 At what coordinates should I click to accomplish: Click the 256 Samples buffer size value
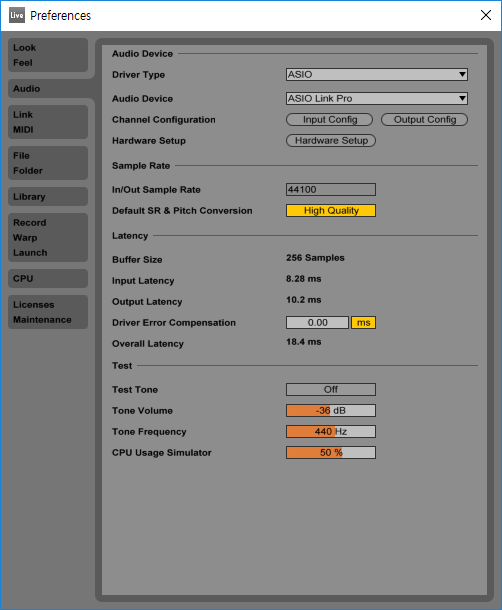[x=315, y=258]
